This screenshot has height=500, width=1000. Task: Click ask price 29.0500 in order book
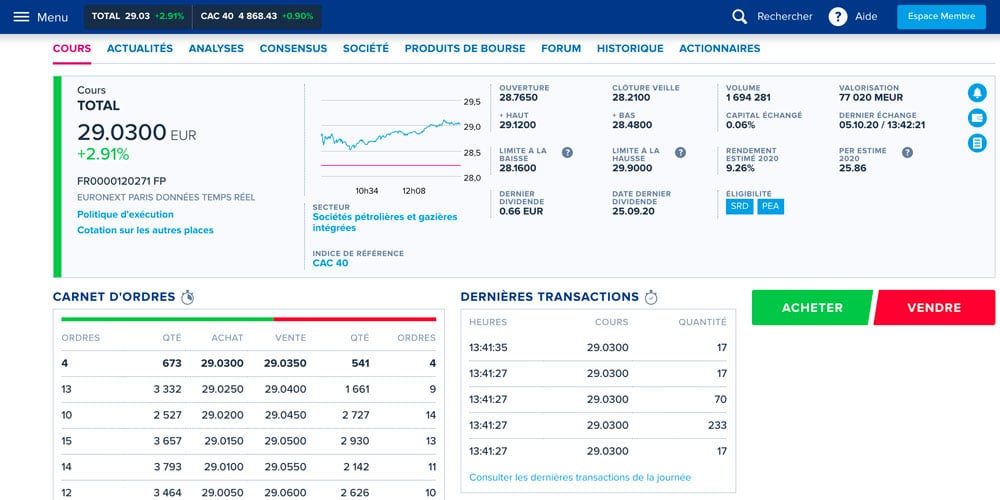tap(285, 441)
